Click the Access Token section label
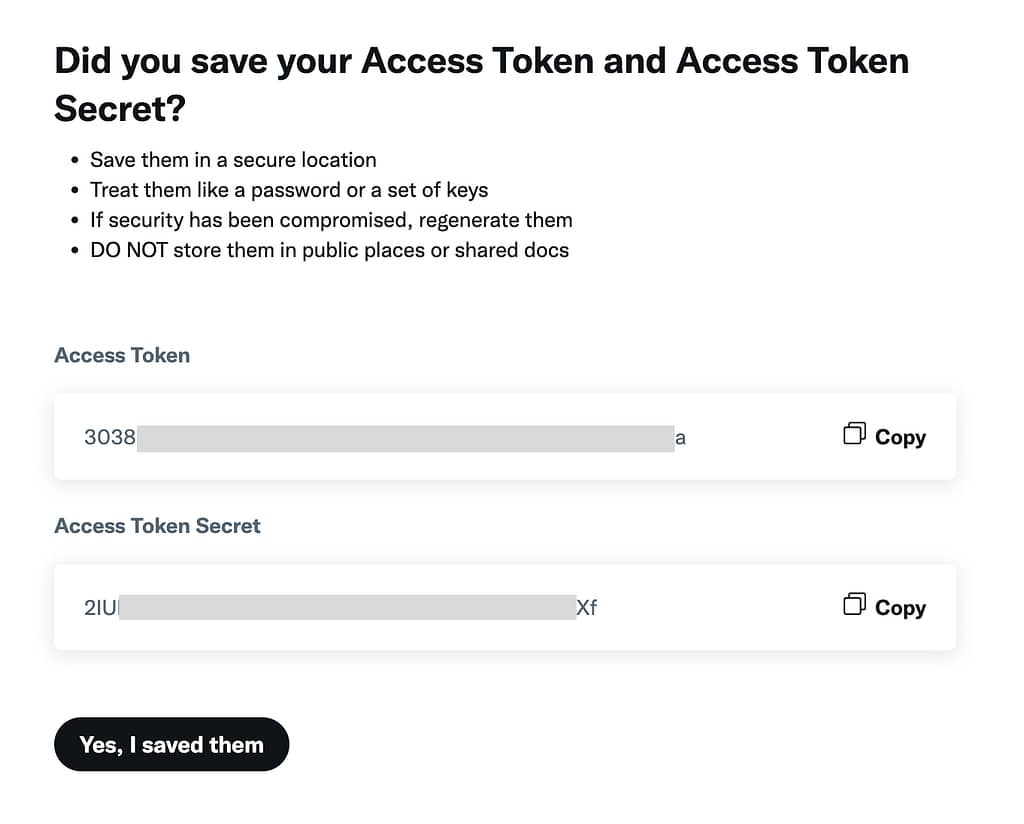Screen dimensions: 1024x824 (x=122, y=355)
